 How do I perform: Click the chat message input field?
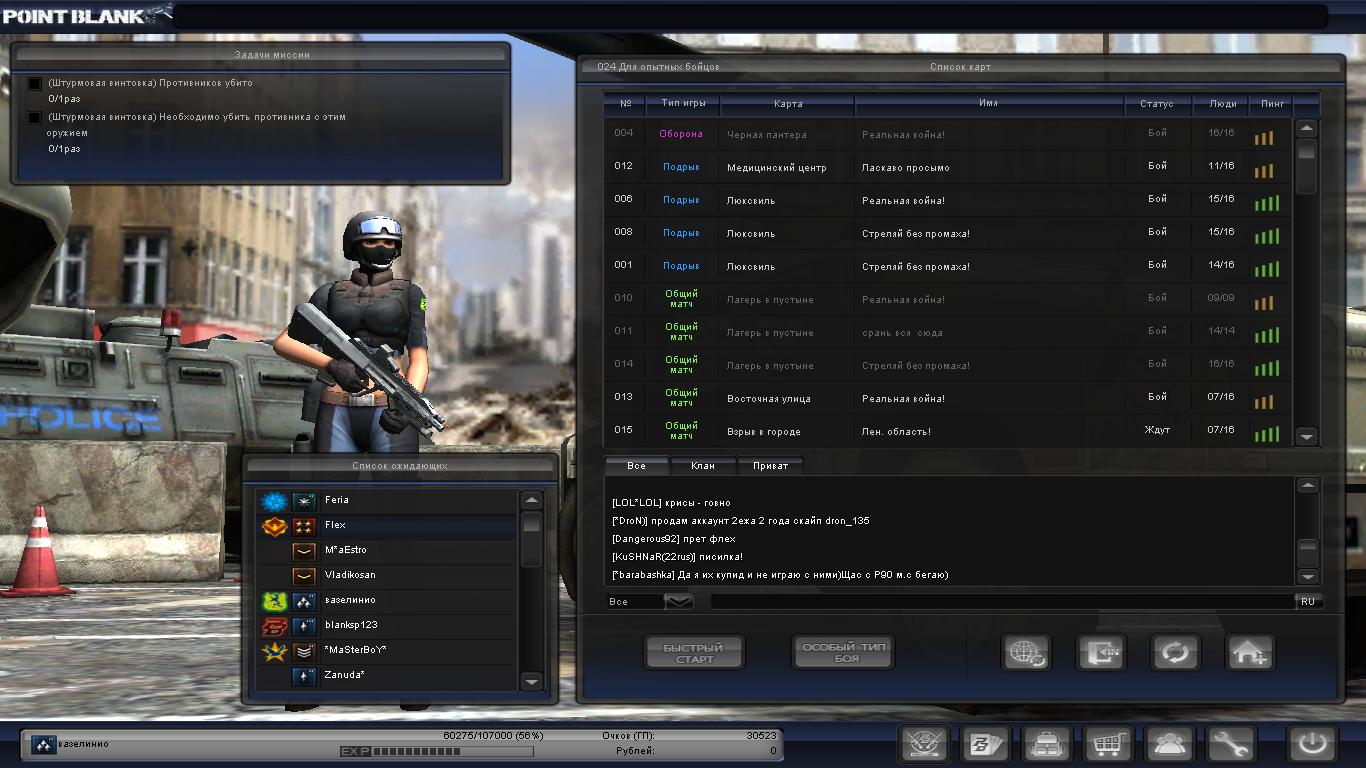coord(1000,601)
